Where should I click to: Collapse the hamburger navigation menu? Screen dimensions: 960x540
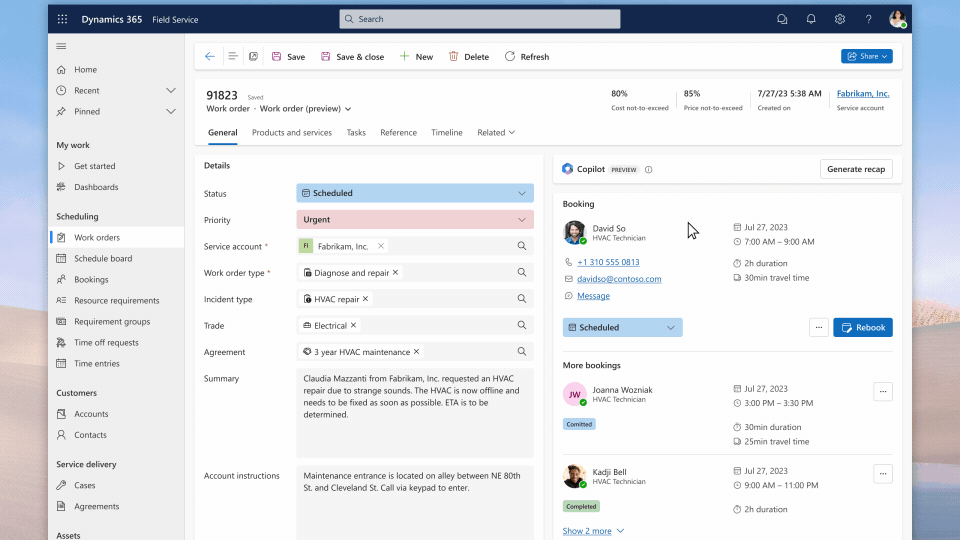(61, 46)
